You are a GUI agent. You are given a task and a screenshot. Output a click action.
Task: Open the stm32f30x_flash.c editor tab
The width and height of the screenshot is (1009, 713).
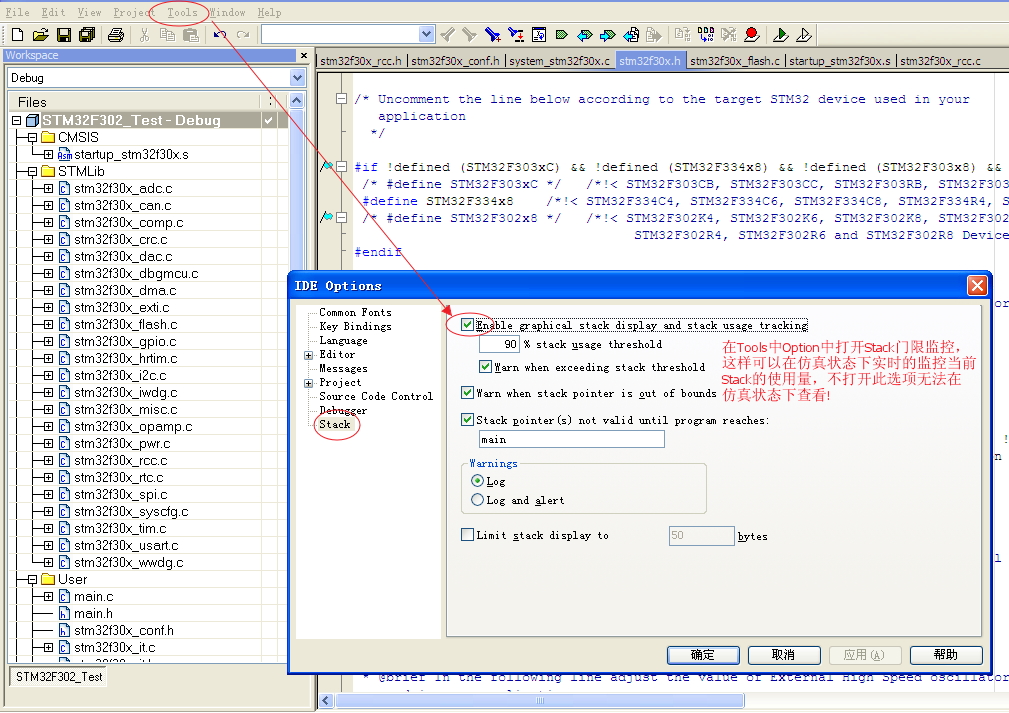pyautogui.click(x=734, y=60)
